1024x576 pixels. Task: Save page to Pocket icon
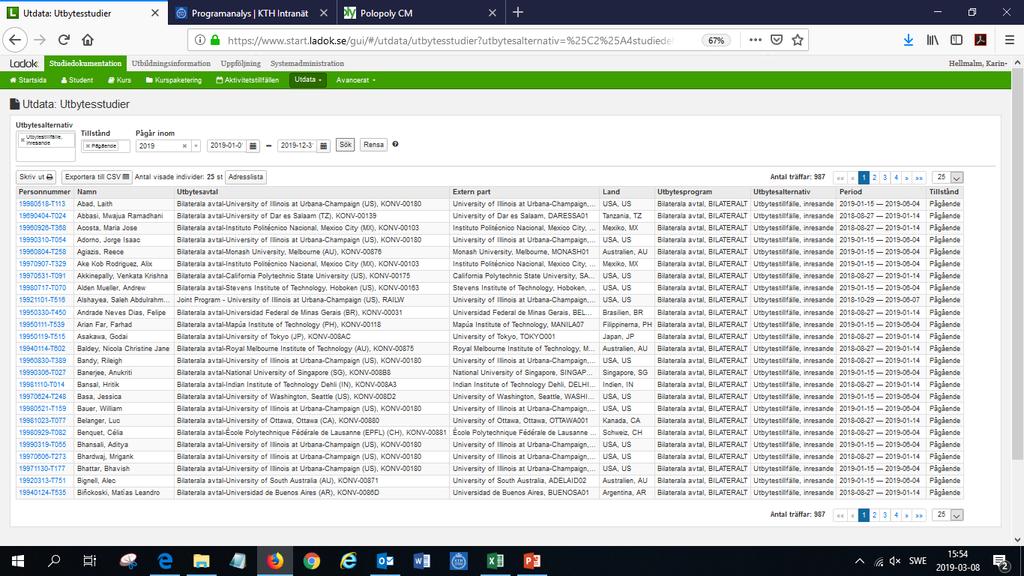point(776,40)
